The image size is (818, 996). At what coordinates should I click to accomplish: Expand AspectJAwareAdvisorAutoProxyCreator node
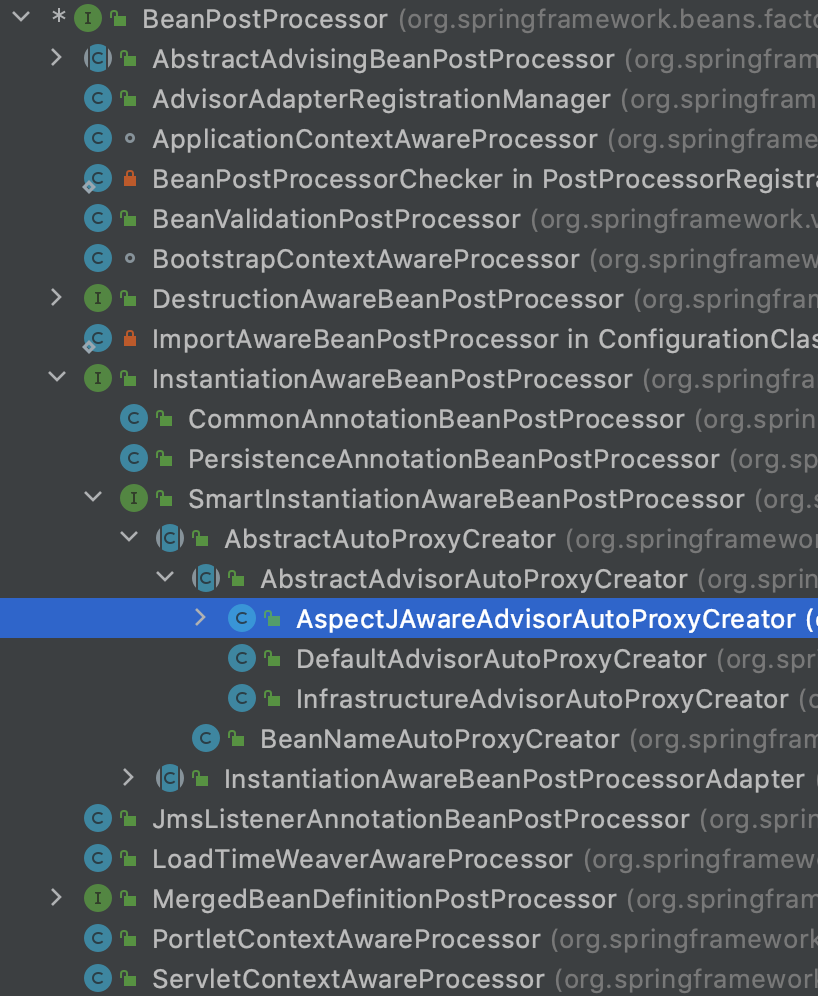(201, 617)
